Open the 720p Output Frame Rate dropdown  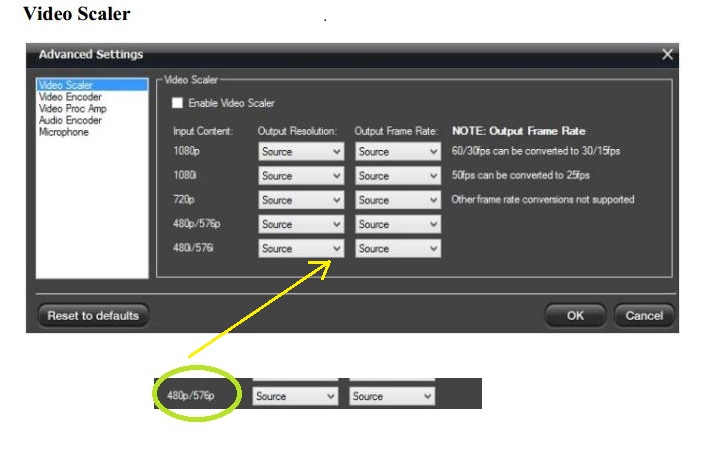pyautogui.click(x=398, y=200)
